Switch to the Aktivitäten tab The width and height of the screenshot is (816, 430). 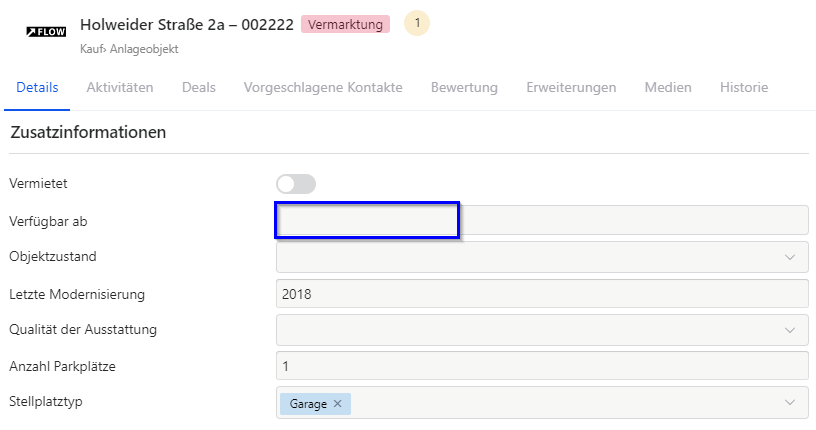pyautogui.click(x=120, y=87)
